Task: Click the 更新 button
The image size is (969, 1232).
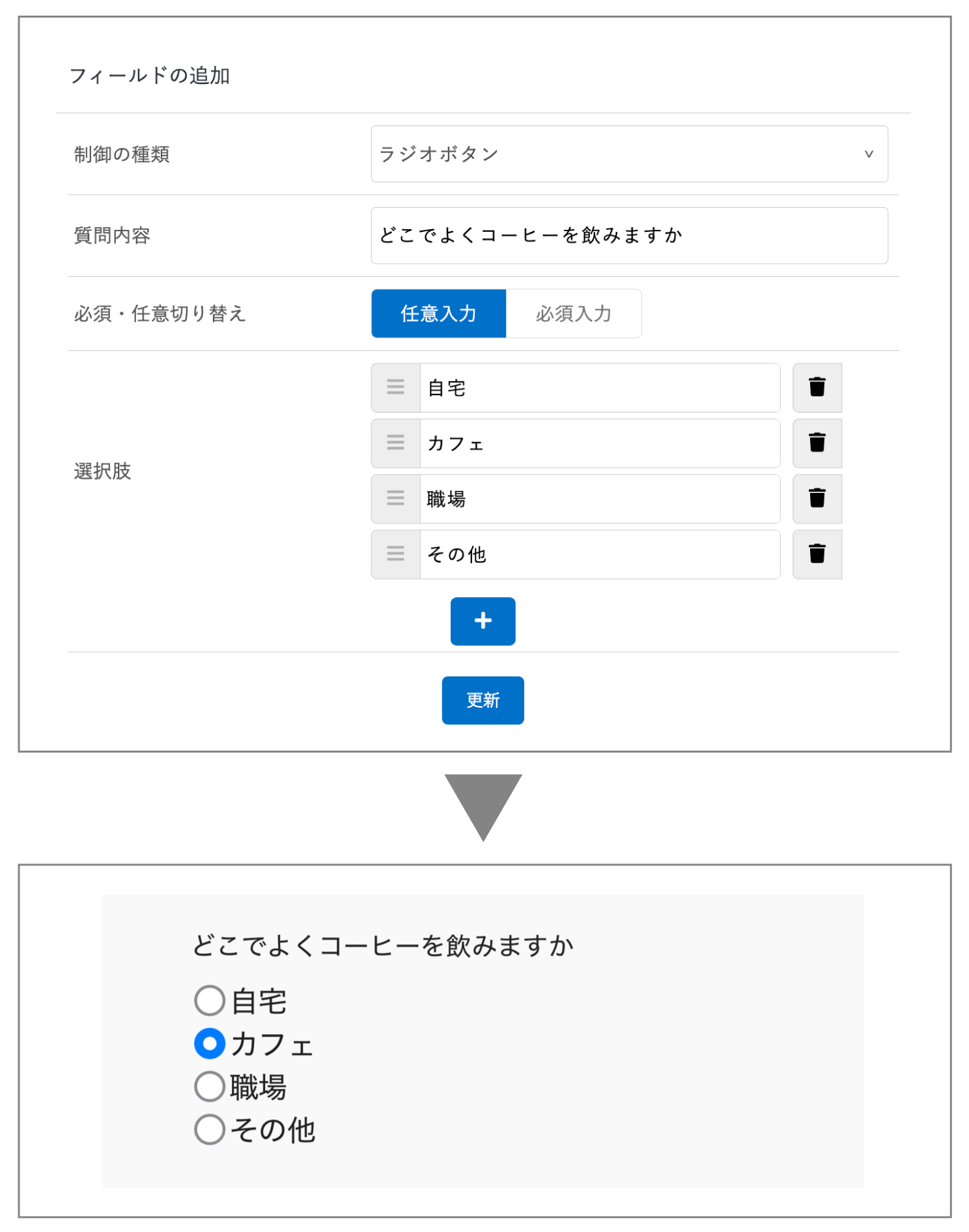Action: click(x=483, y=700)
